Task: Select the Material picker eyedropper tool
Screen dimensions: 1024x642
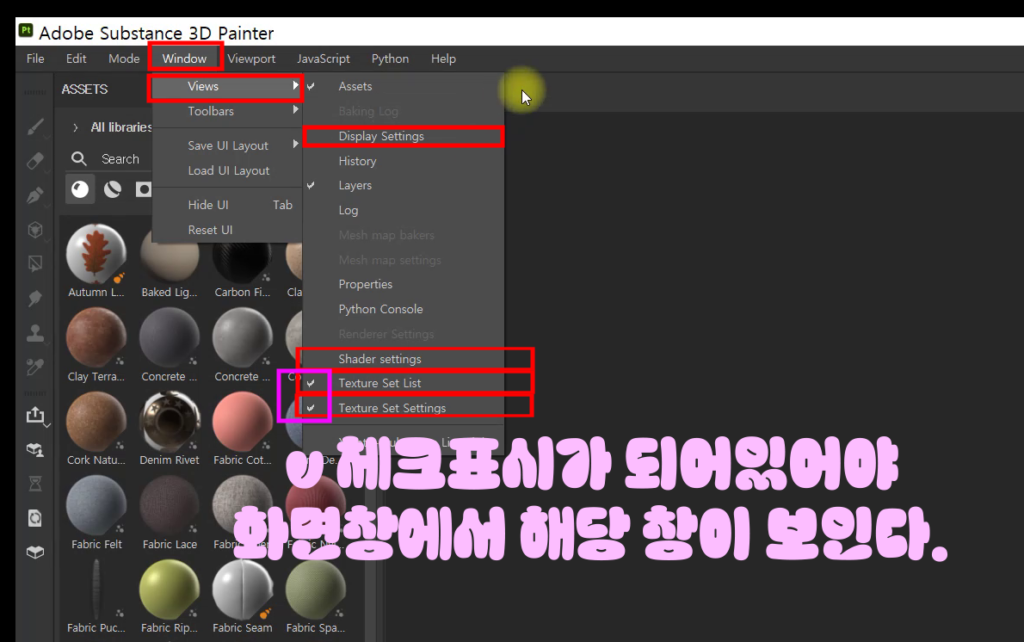Action: point(35,368)
